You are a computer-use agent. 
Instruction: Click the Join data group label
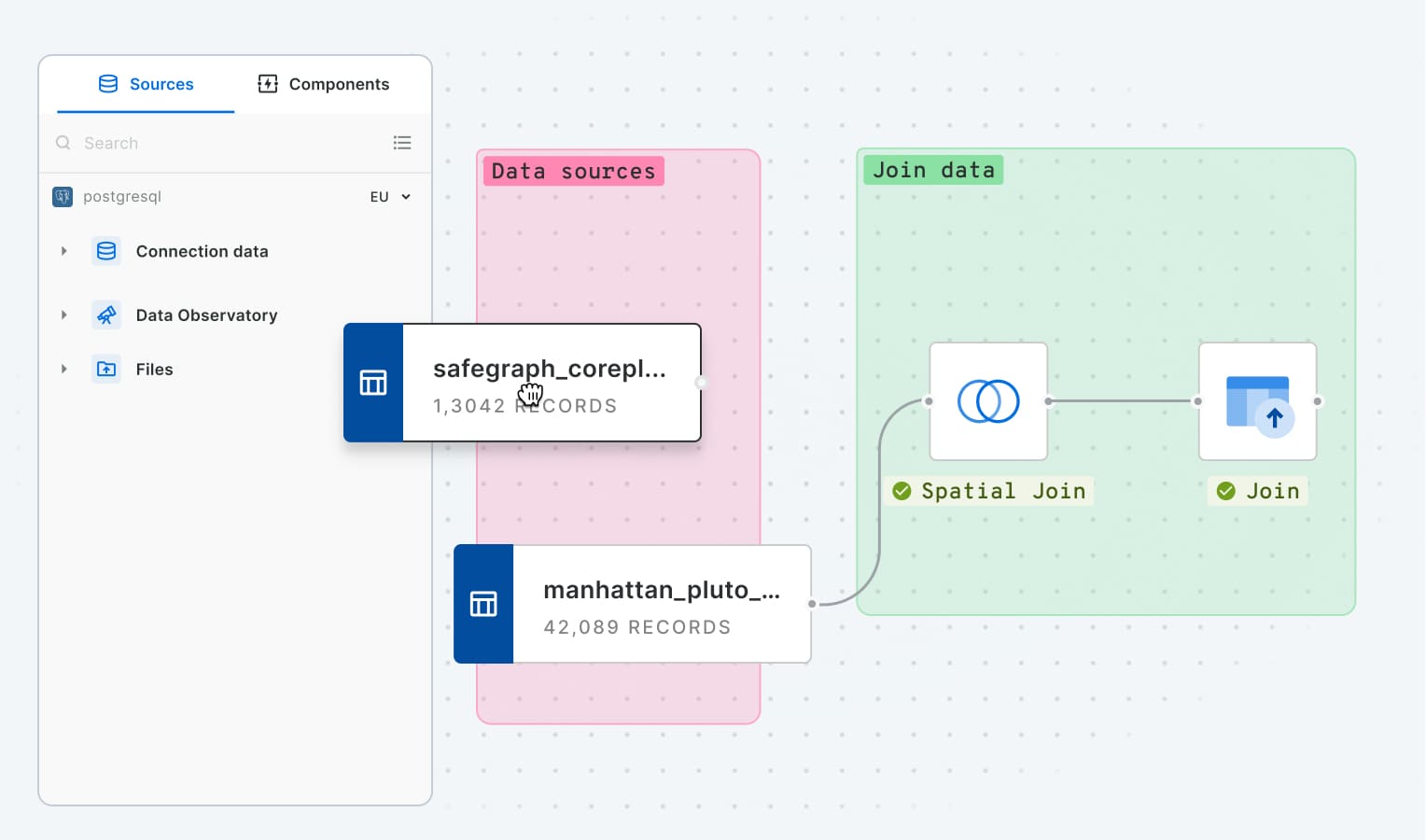(x=933, y=171)
